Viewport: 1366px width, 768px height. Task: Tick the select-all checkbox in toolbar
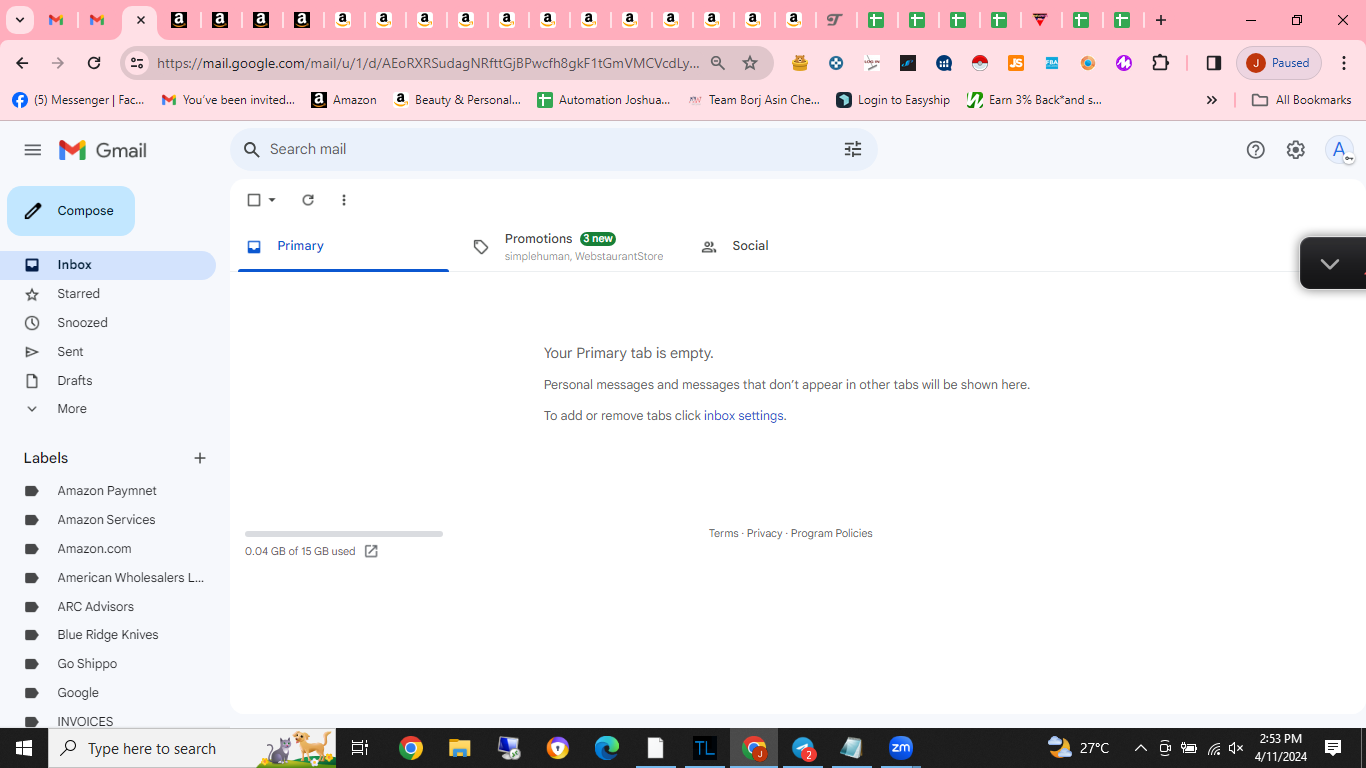(254, 200)
